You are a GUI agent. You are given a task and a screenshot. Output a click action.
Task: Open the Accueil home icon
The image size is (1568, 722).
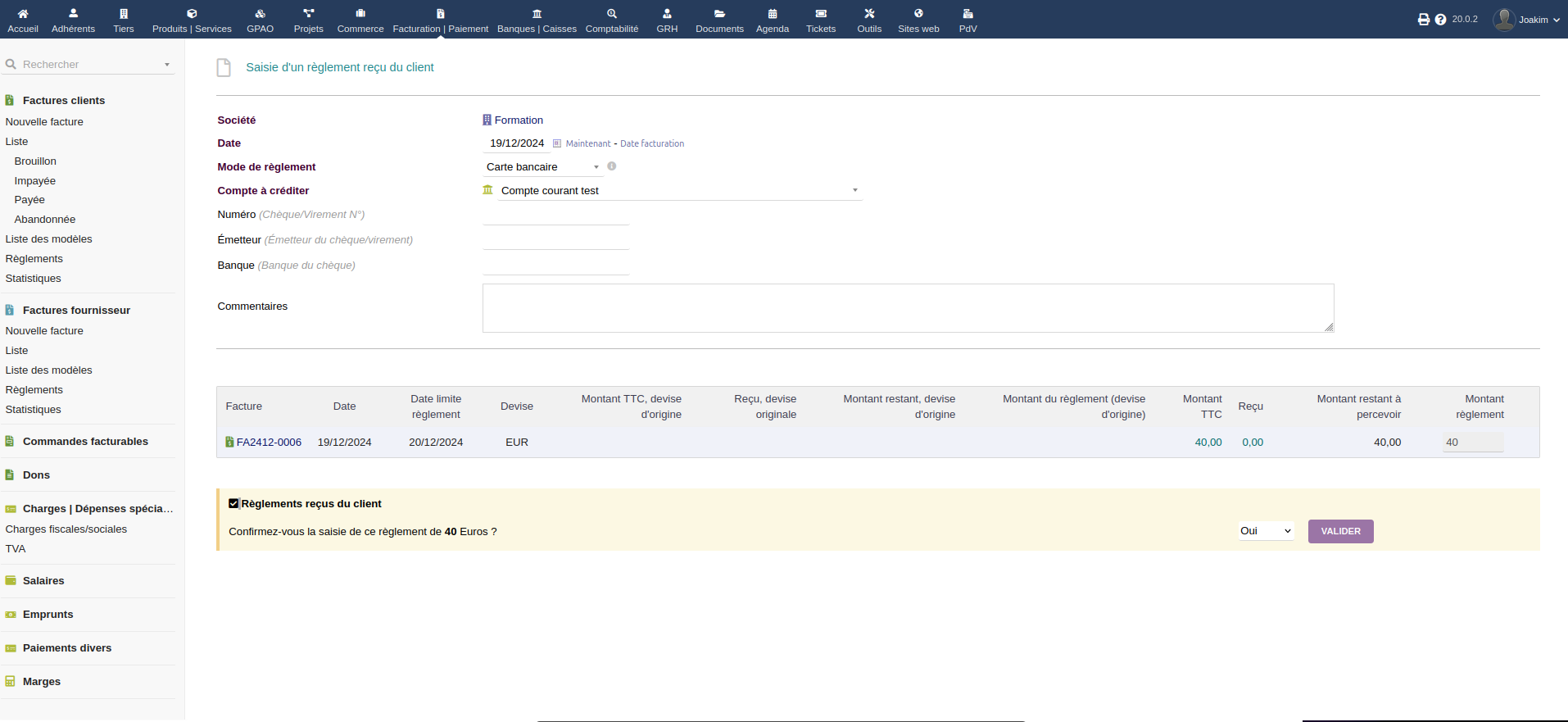23,13
